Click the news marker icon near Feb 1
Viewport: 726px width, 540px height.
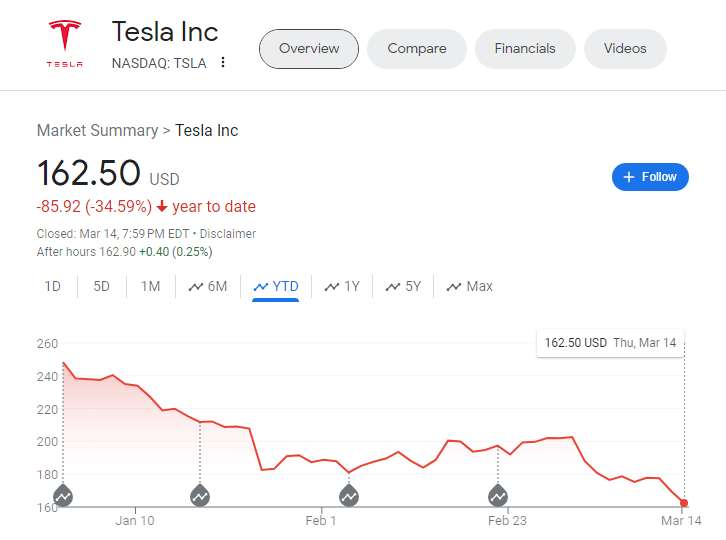pos(349,495)
